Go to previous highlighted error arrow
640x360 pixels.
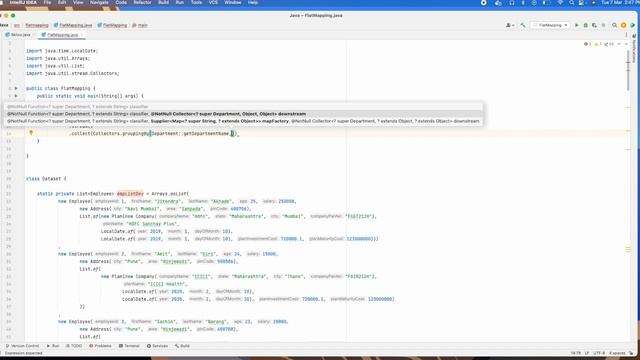(619, 44)
